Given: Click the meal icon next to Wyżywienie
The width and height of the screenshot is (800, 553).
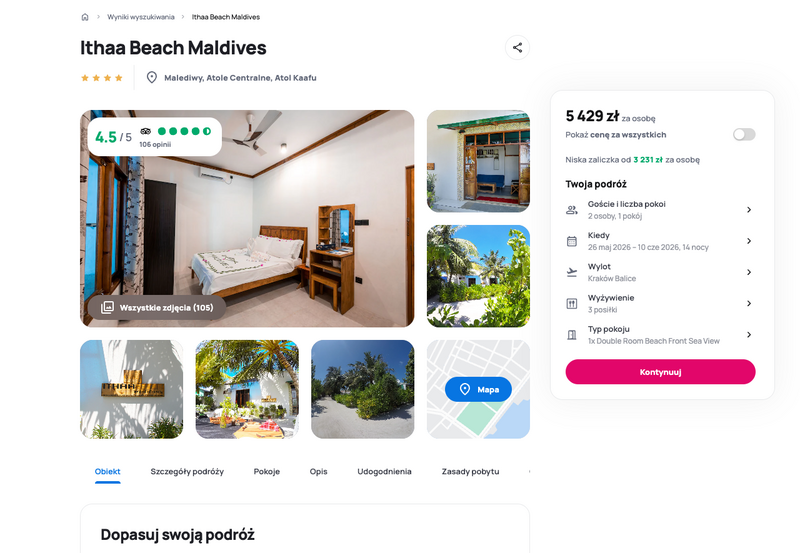Looking at the screenshot, I should click(x=571, y=304).
